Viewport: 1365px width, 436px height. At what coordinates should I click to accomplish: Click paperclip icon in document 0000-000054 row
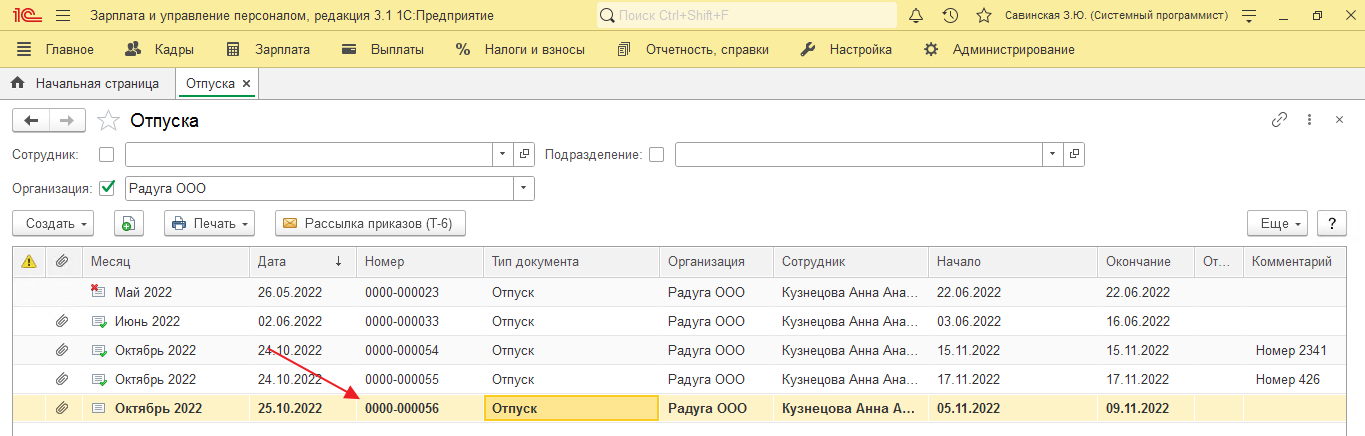coord(62,350)
